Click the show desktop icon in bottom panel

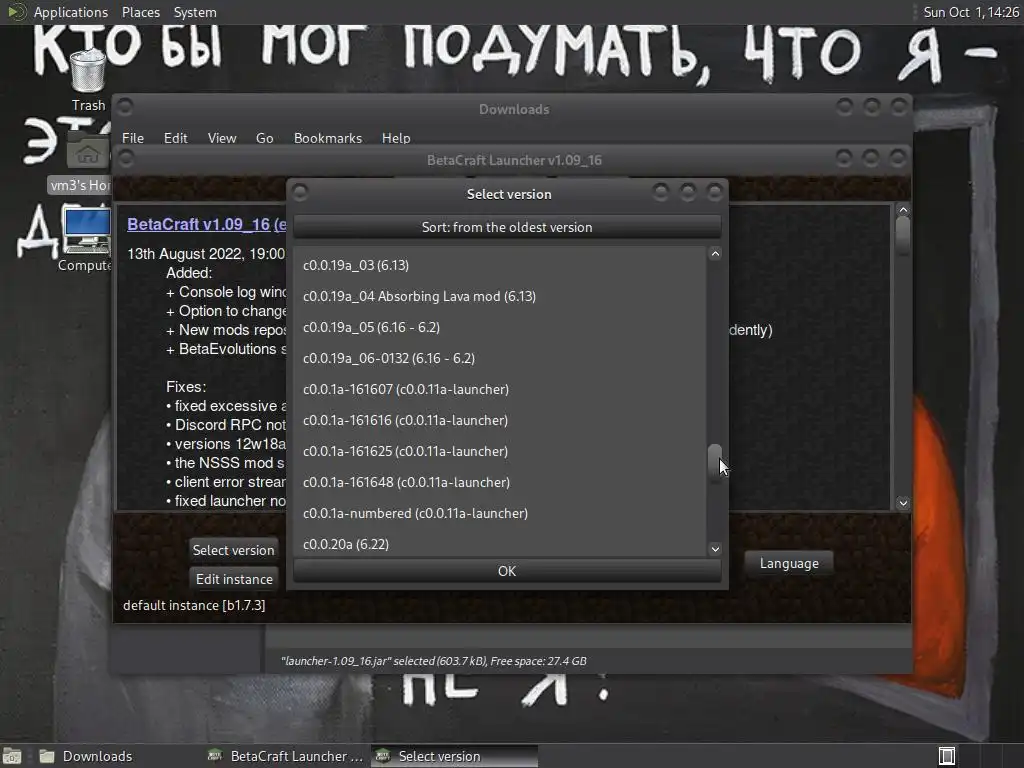click(12, 756)
